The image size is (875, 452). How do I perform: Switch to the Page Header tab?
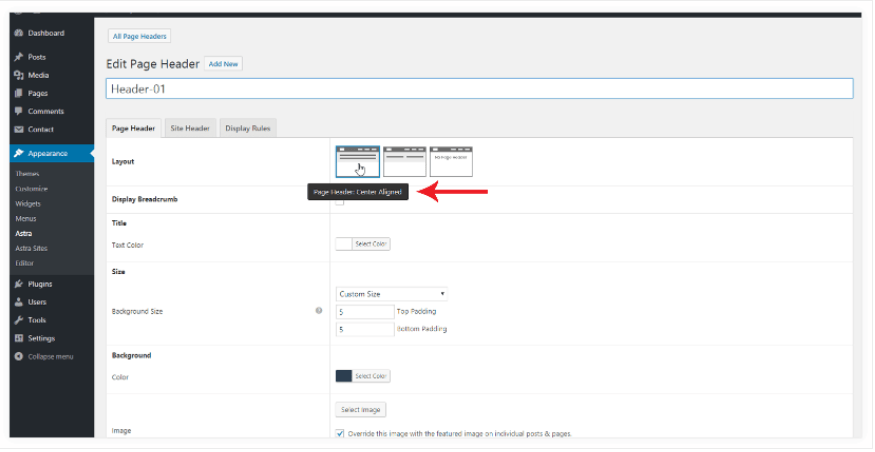click(x=133, y=128)
